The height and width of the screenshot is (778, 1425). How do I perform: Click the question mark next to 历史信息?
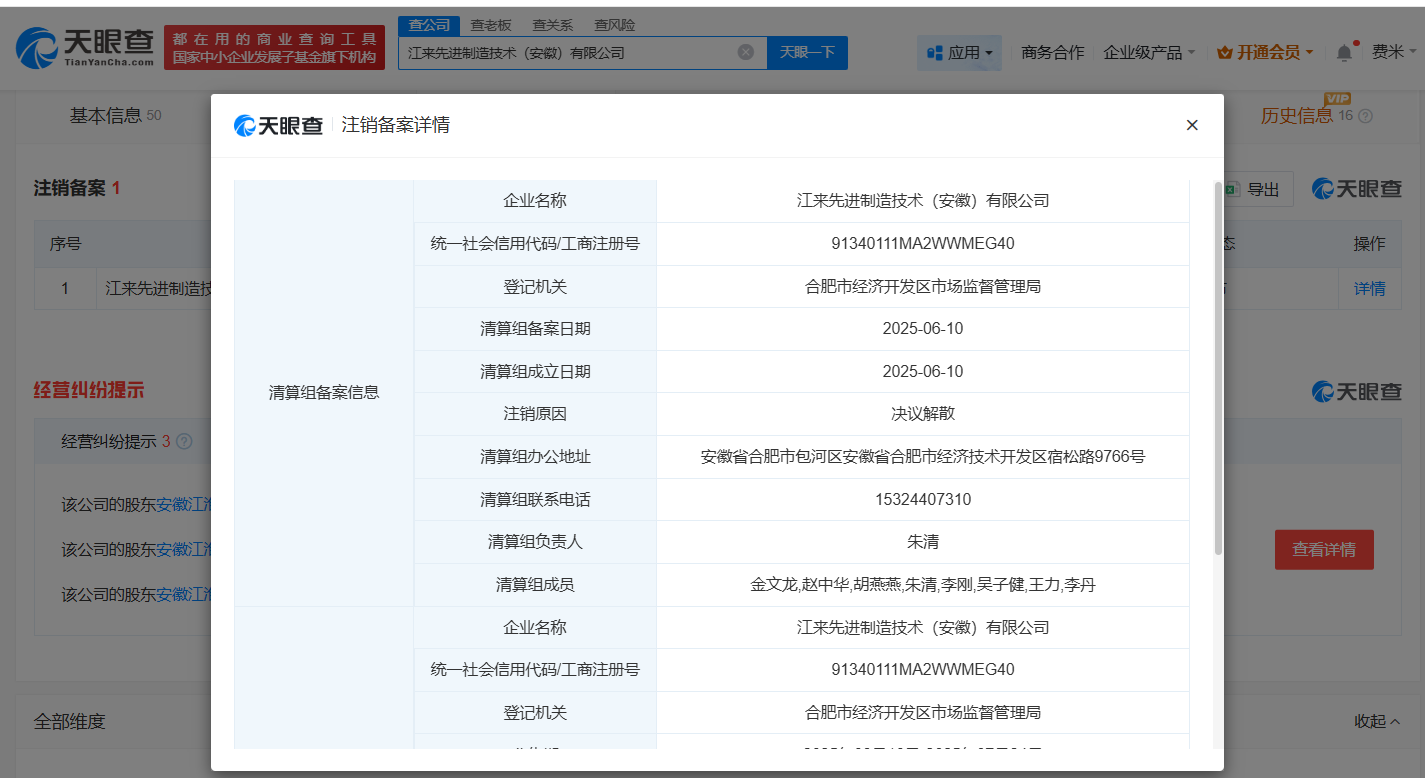click(x=1363, y=115)
